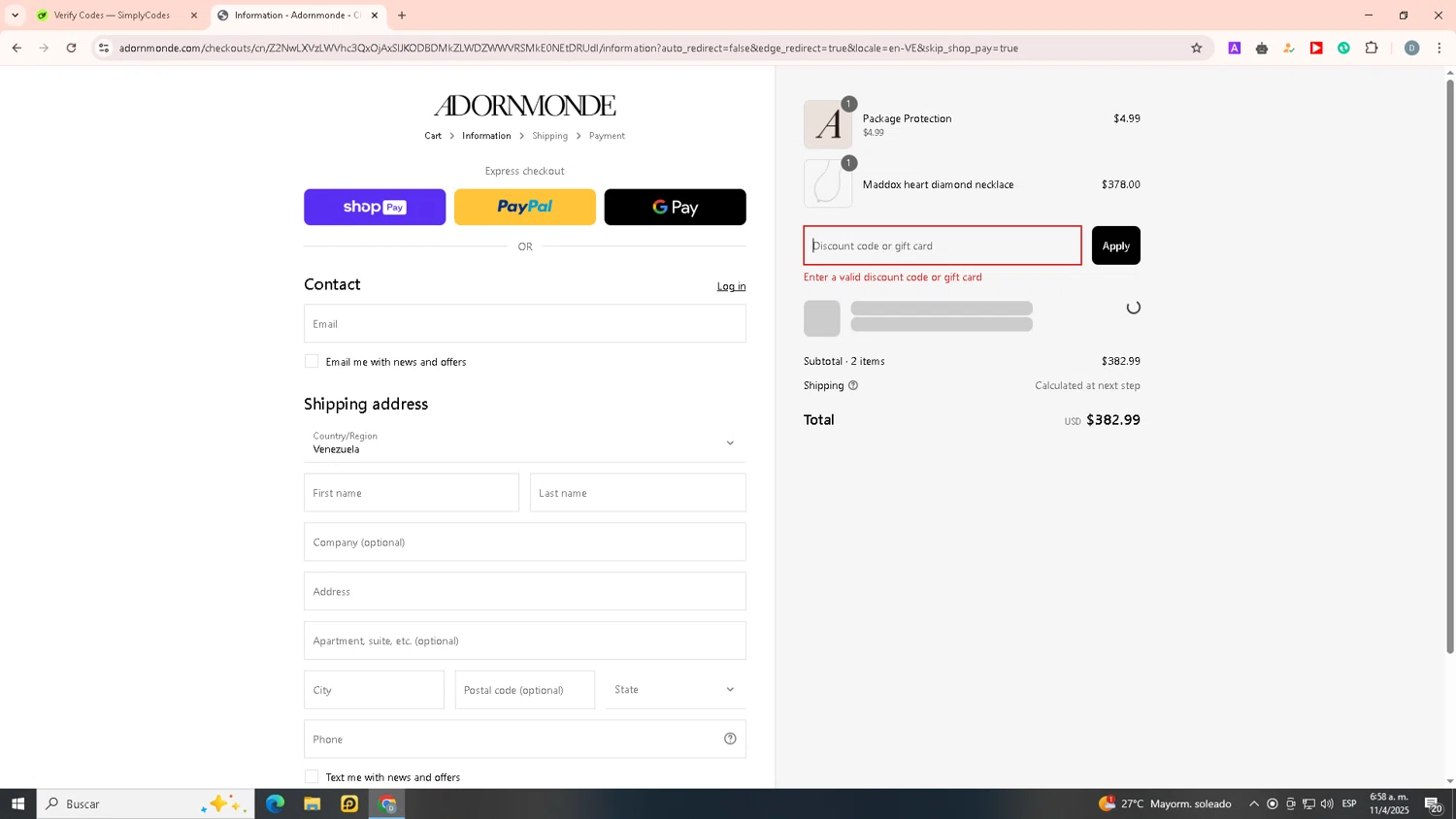
Task: Go back in browser history
Action: tap(17, 48)
